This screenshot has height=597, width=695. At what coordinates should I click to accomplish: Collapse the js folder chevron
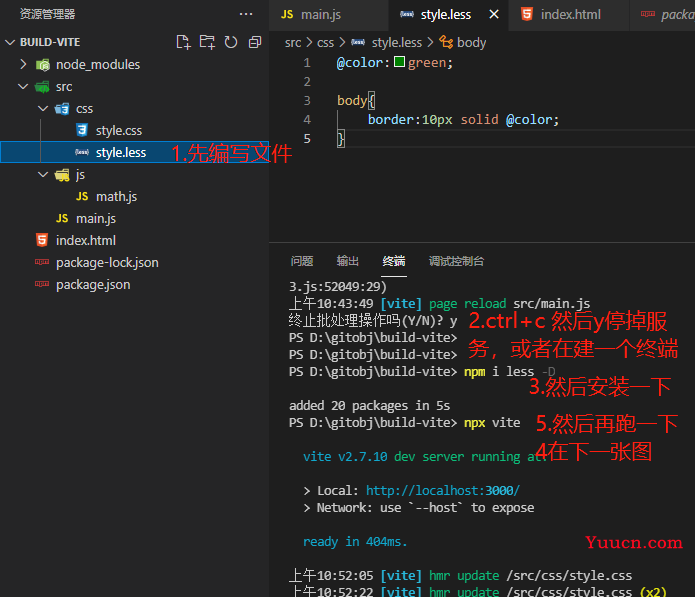[43, 175]
